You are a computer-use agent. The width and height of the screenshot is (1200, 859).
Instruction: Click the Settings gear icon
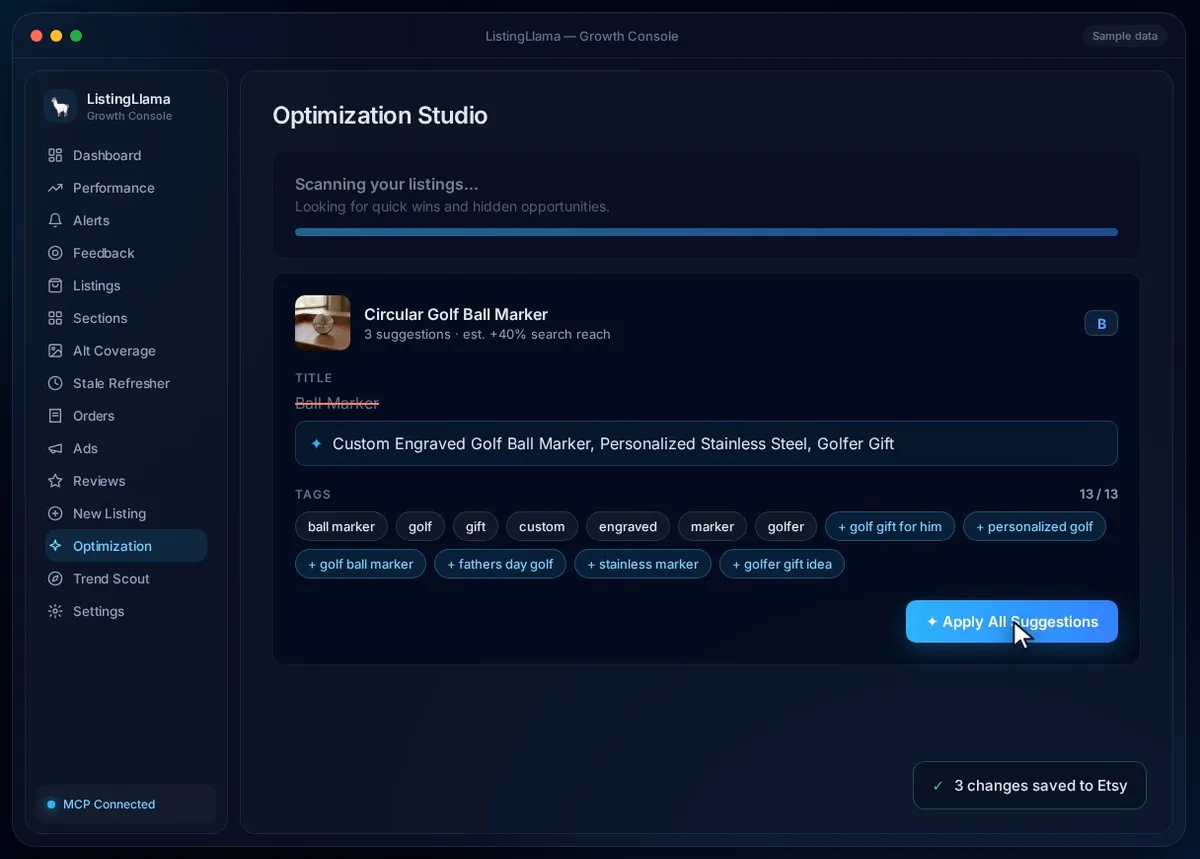55,611
